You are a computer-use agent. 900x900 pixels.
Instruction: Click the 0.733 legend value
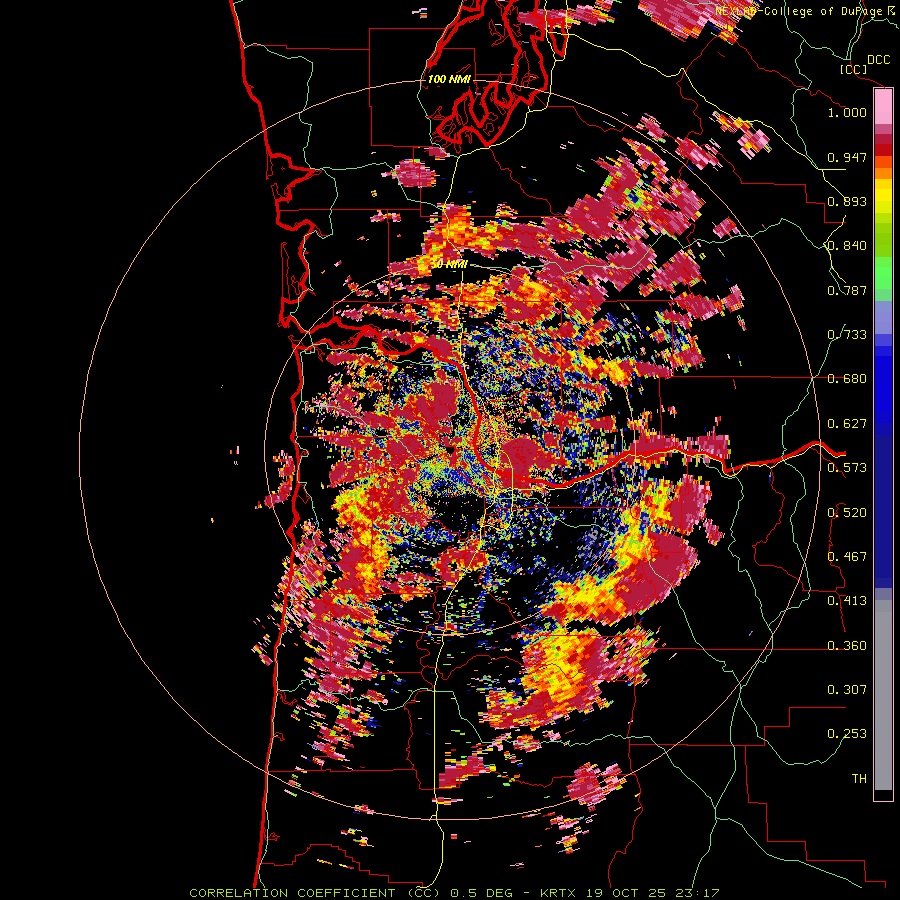847,335
